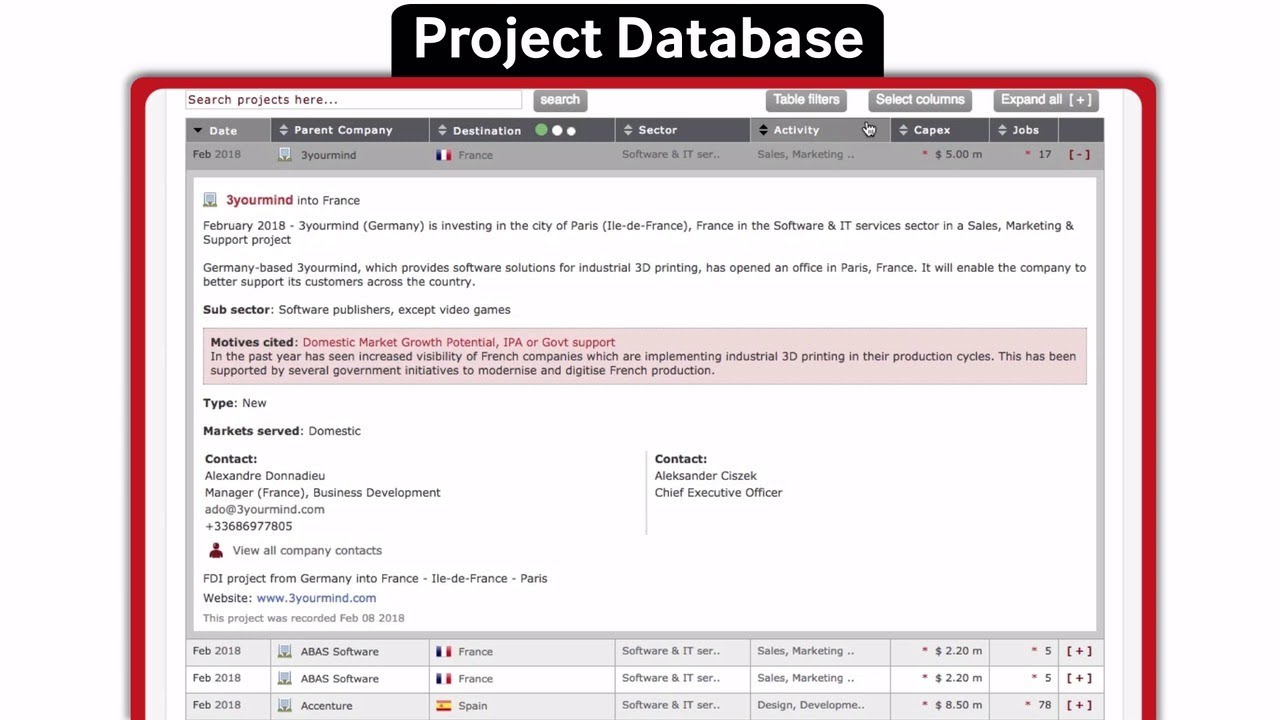Click Aleksander Ciszek contact name
This screenshot has width=1280, height=720.
(x=705, y=476)
